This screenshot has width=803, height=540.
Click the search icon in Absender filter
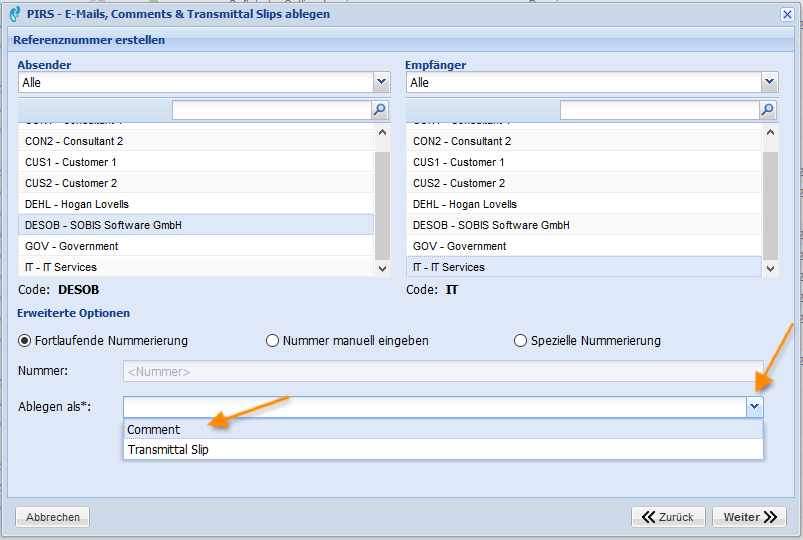coord(380,110)
